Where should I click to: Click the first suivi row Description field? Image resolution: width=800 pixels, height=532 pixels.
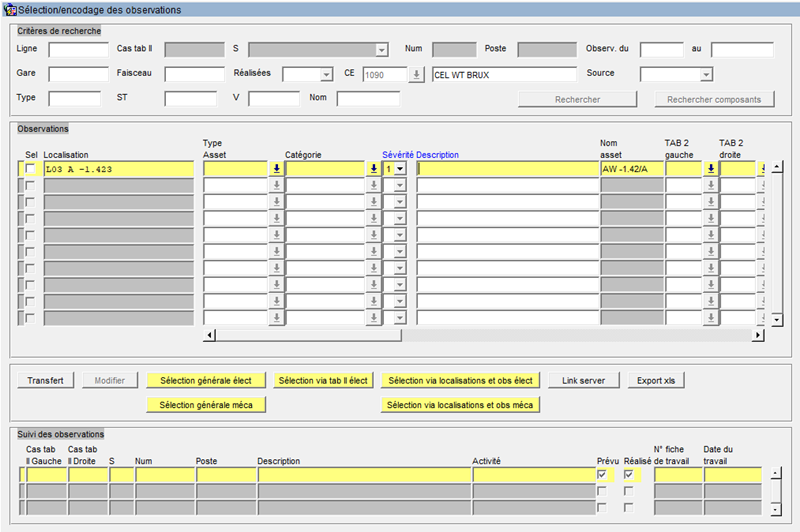point(364,475)
